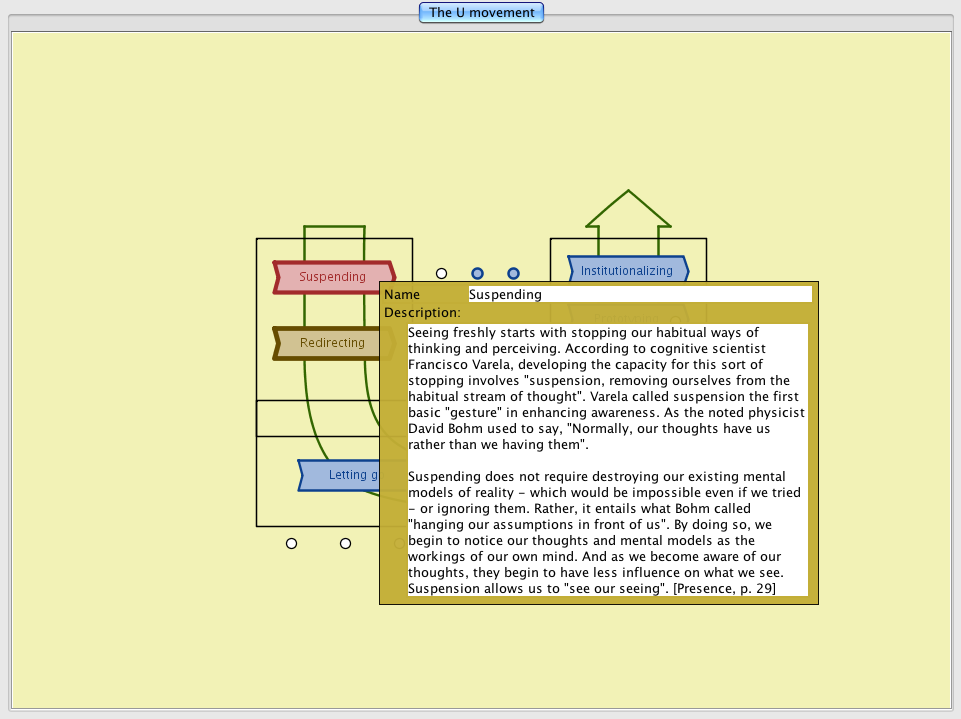
Task: Click the faded circle at popup's bottom-left edge
Action: (398, 543)
